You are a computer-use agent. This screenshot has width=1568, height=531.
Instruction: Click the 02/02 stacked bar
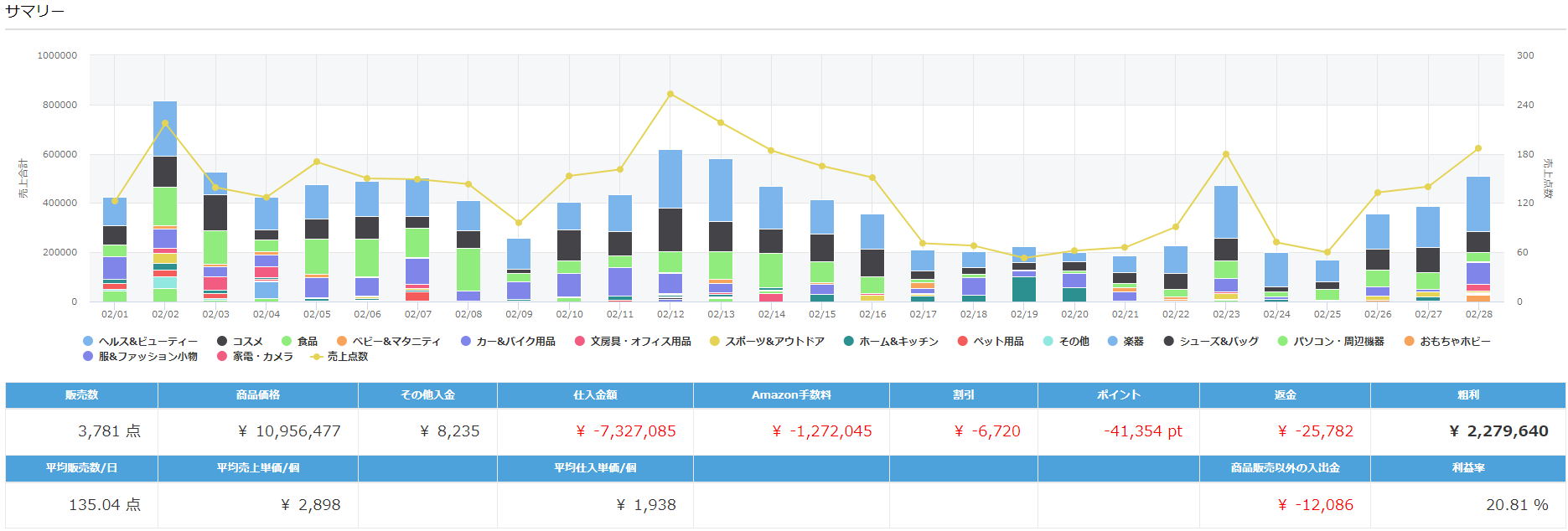click(x=165, y=201)
